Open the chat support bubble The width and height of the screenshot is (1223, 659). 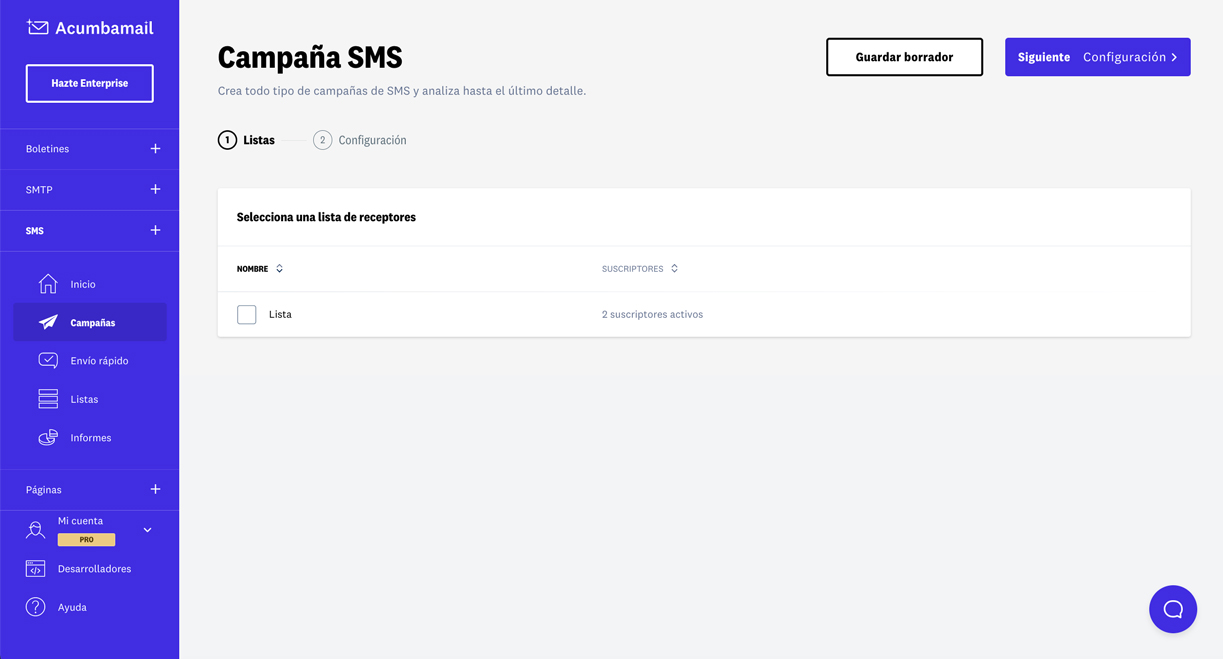click(x=1173, y=609)
